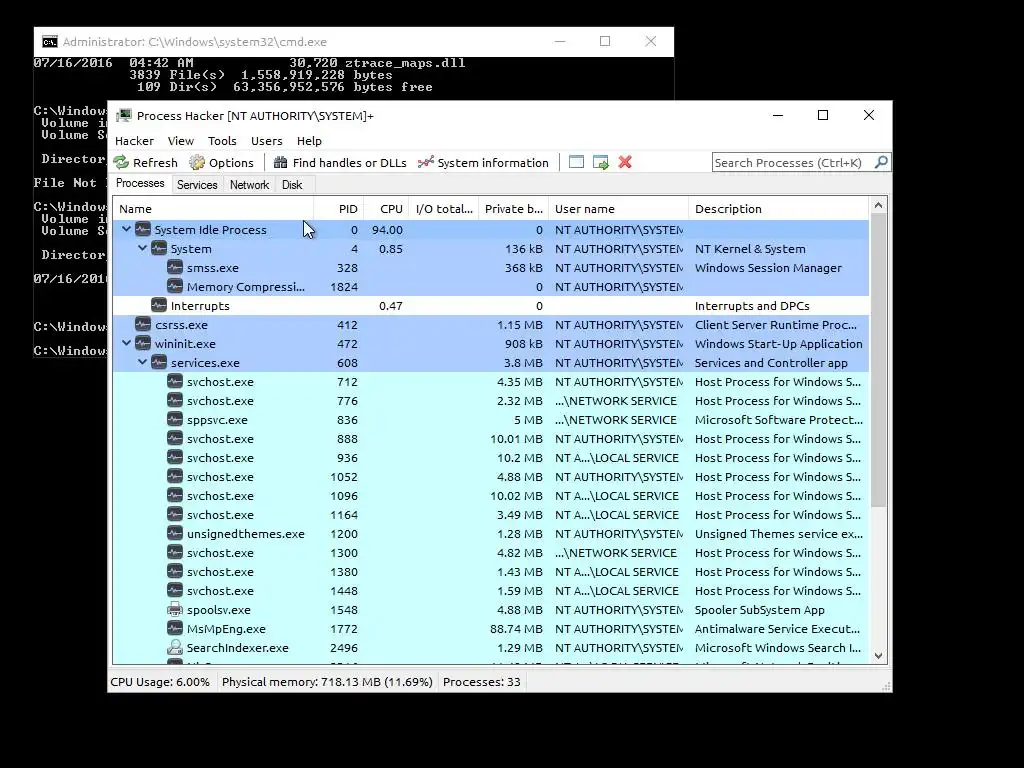This screenshot has width=1024, height=768.
Task: Maximize the cmd.exe window
Action: click(605, 41)
